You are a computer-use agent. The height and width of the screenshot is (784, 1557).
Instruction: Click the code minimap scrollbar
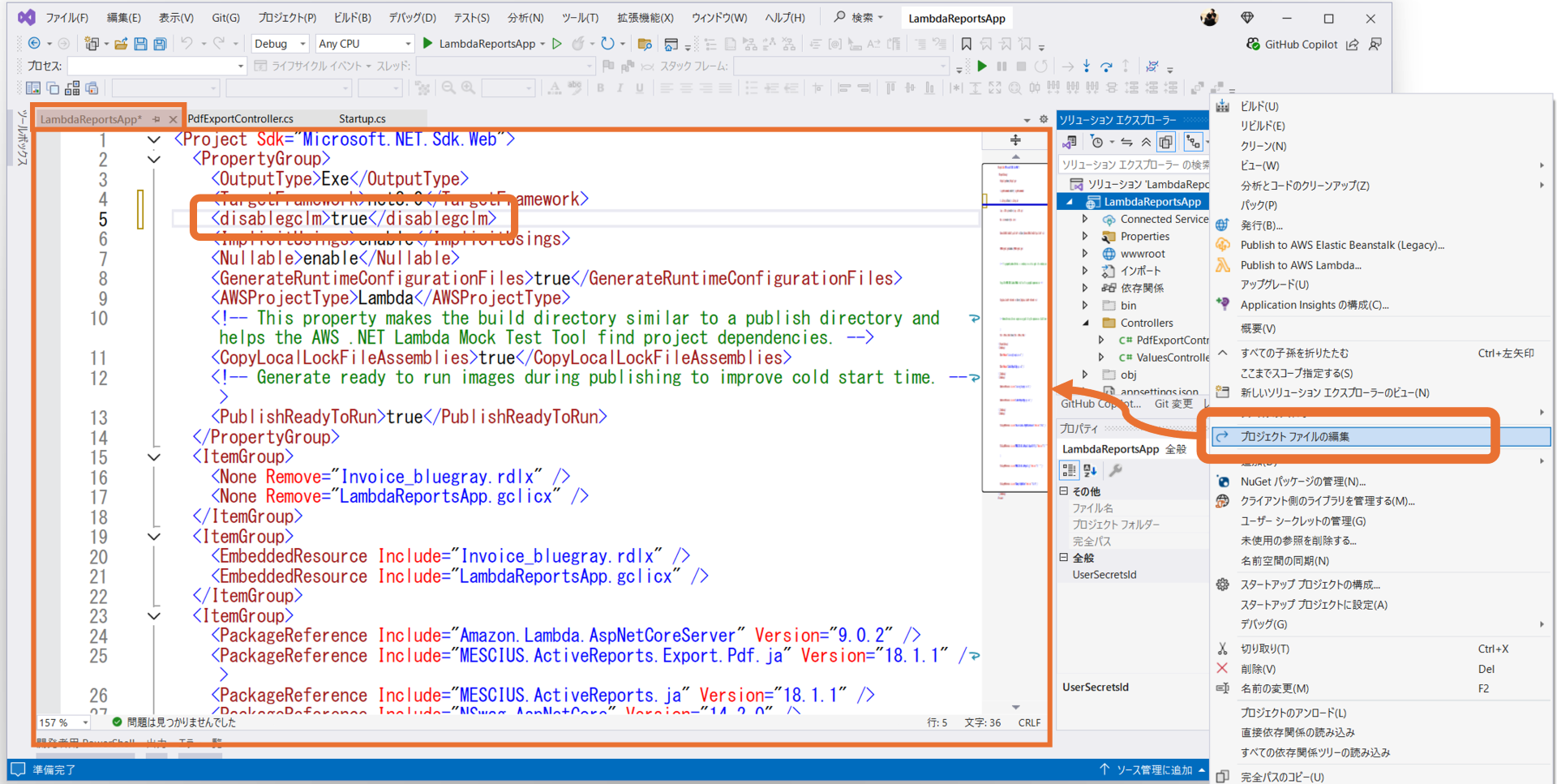pyautogui.click(x=1014, y=328)
